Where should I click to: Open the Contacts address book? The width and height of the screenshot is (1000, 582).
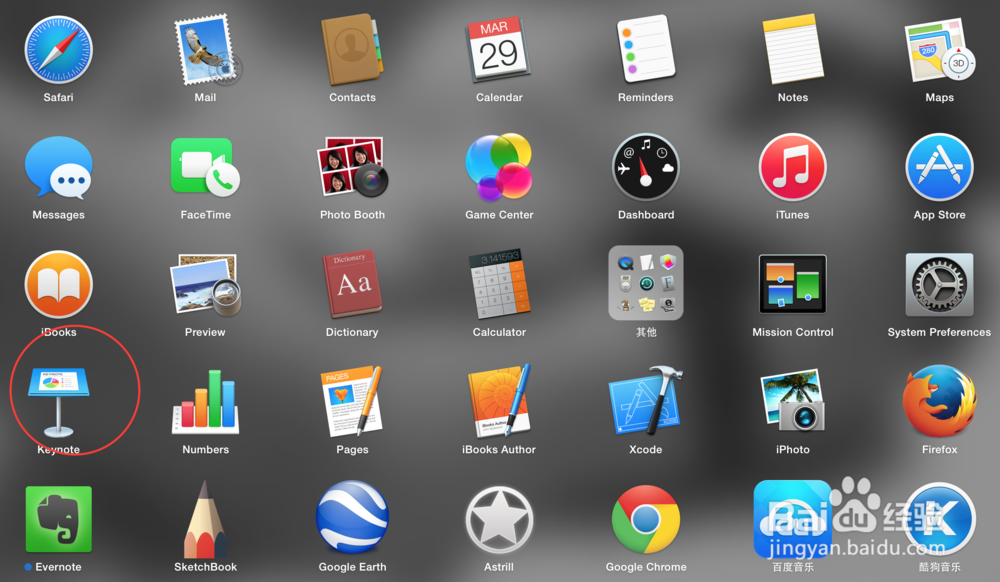coord(352,50)
